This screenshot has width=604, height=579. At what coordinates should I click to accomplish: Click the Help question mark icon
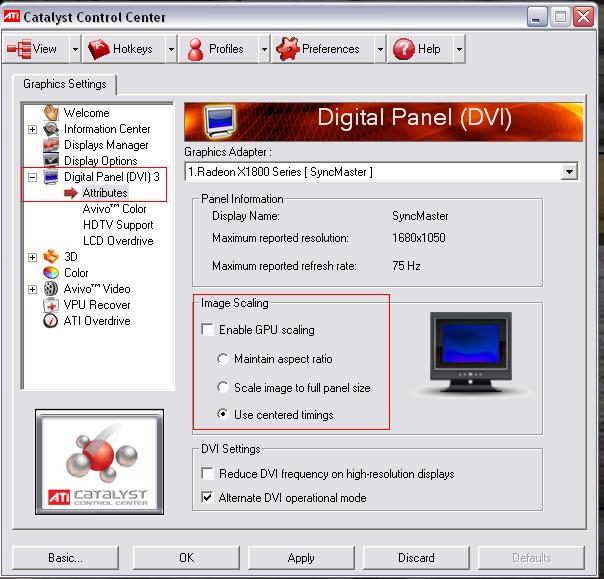coord(403,49)
